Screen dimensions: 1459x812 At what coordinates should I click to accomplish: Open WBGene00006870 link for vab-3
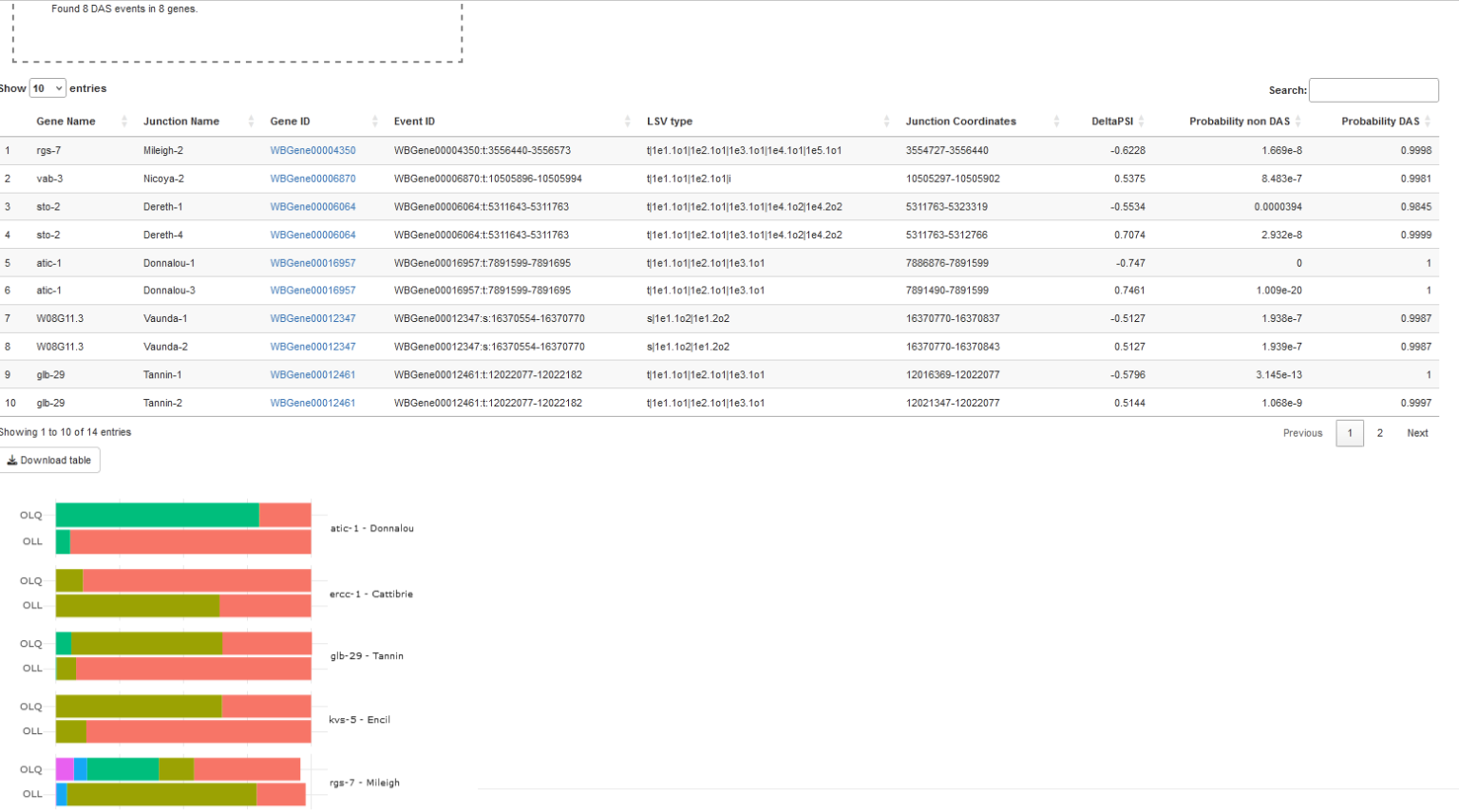coord(313,179)
